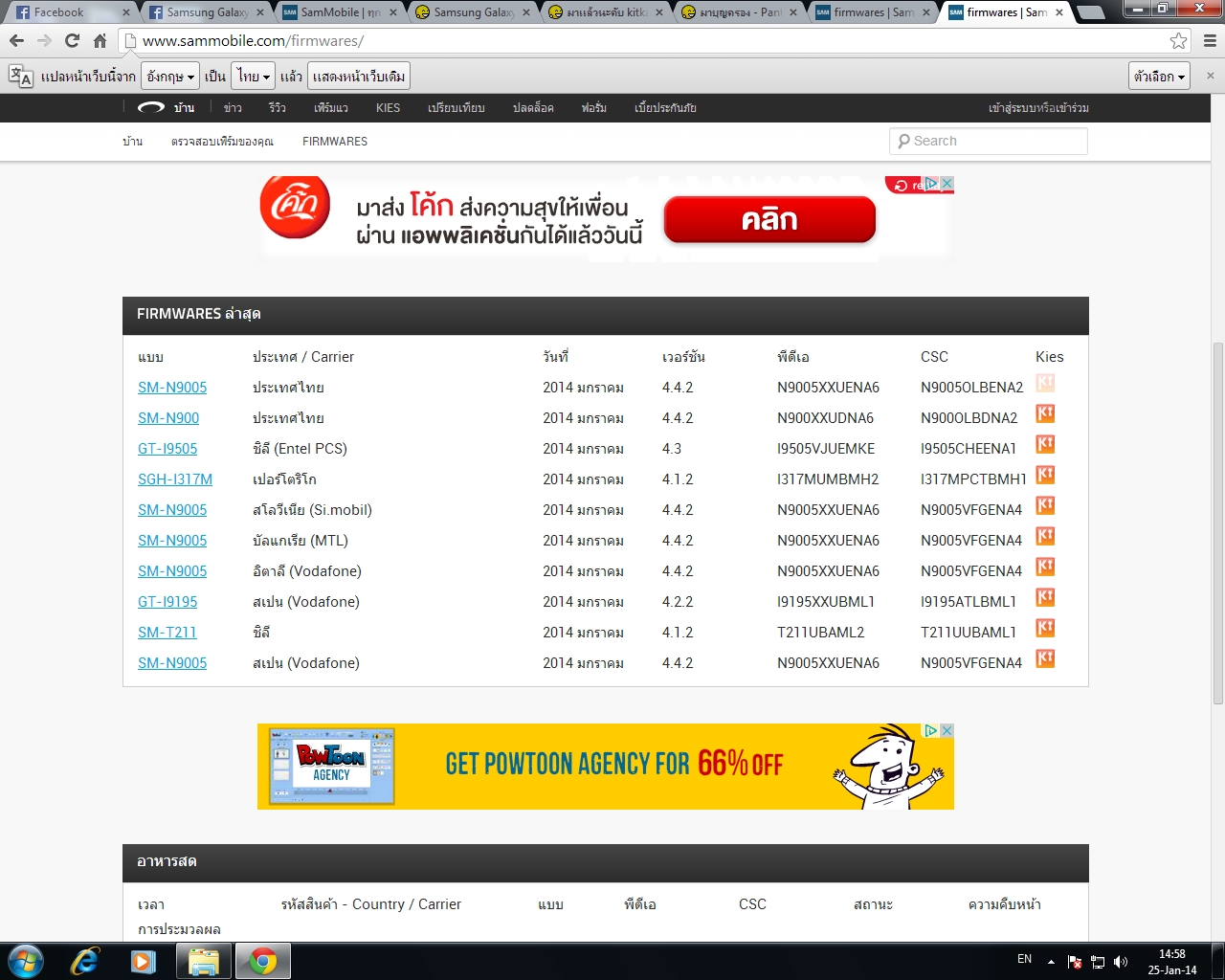The width and height of the screenshot is (1225, 980).
Task: Click the EN language indicator
Action: pyautogui.click(x=1024, y=959)
